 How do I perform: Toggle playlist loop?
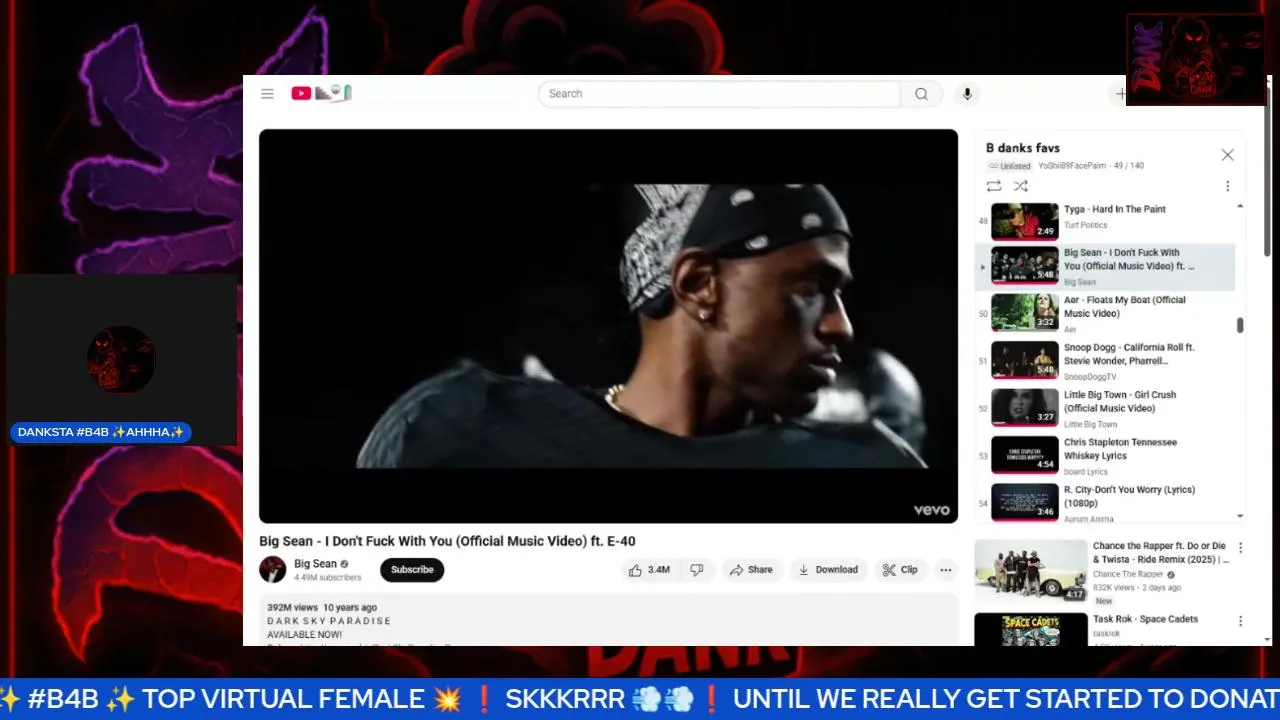(x=993, y=186)
